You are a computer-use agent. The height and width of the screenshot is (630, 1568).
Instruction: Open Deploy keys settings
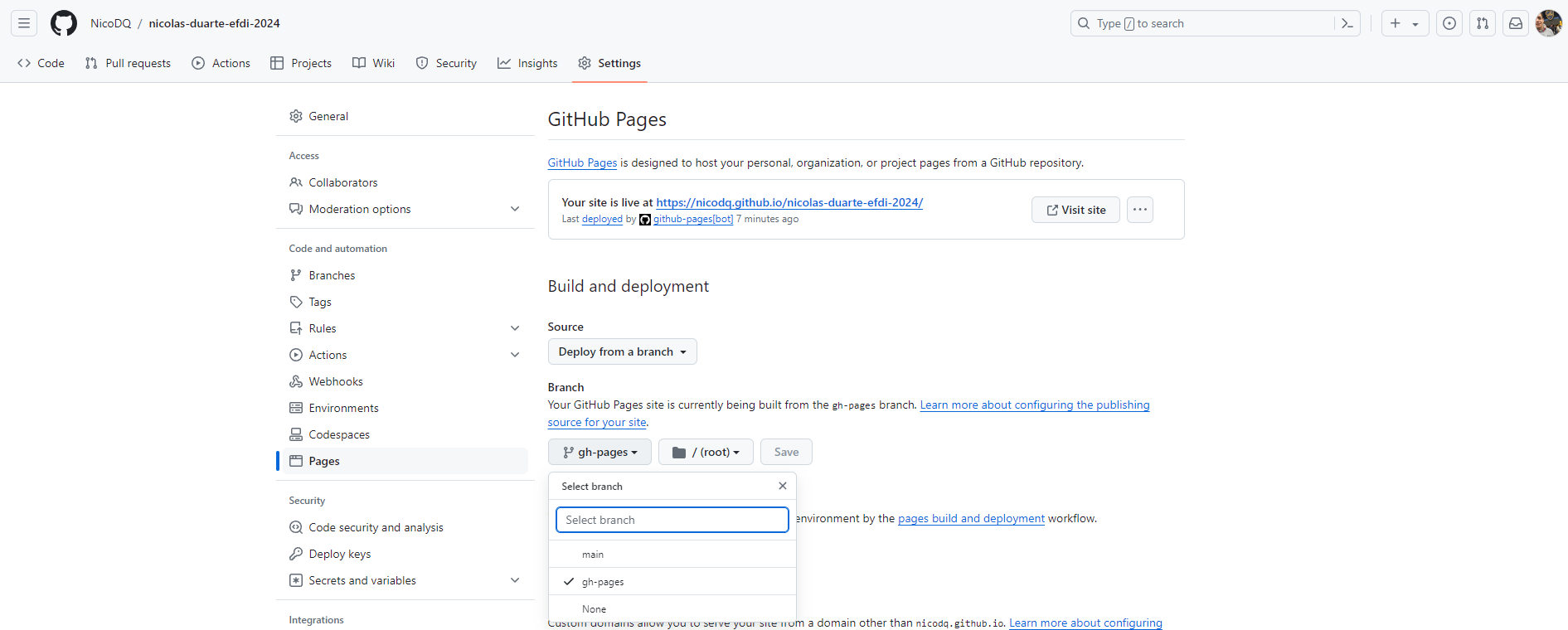click(x=405, y=554)
